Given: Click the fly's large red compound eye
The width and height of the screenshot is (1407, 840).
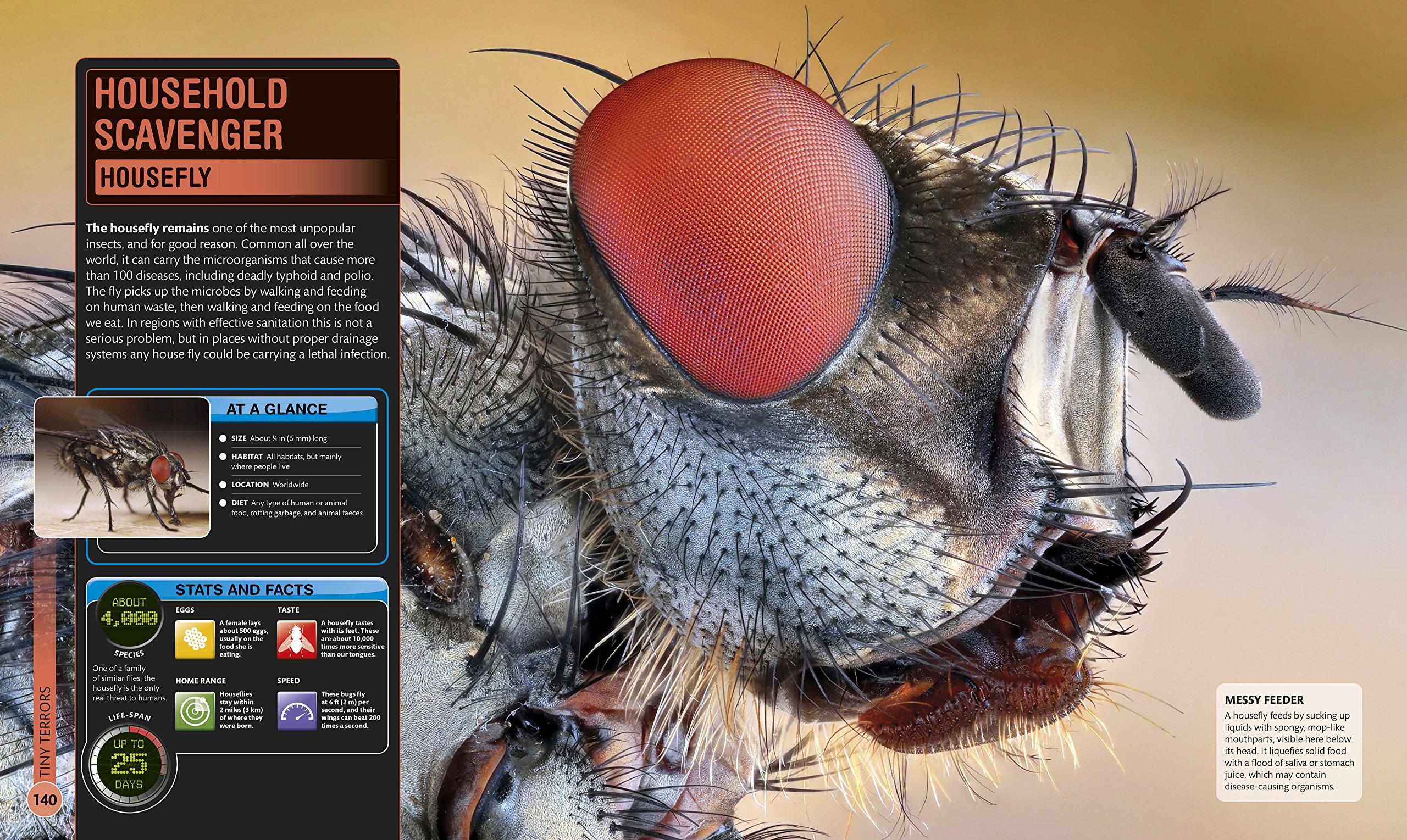Looking at the screenshot, I should click(x=730, y=226).
